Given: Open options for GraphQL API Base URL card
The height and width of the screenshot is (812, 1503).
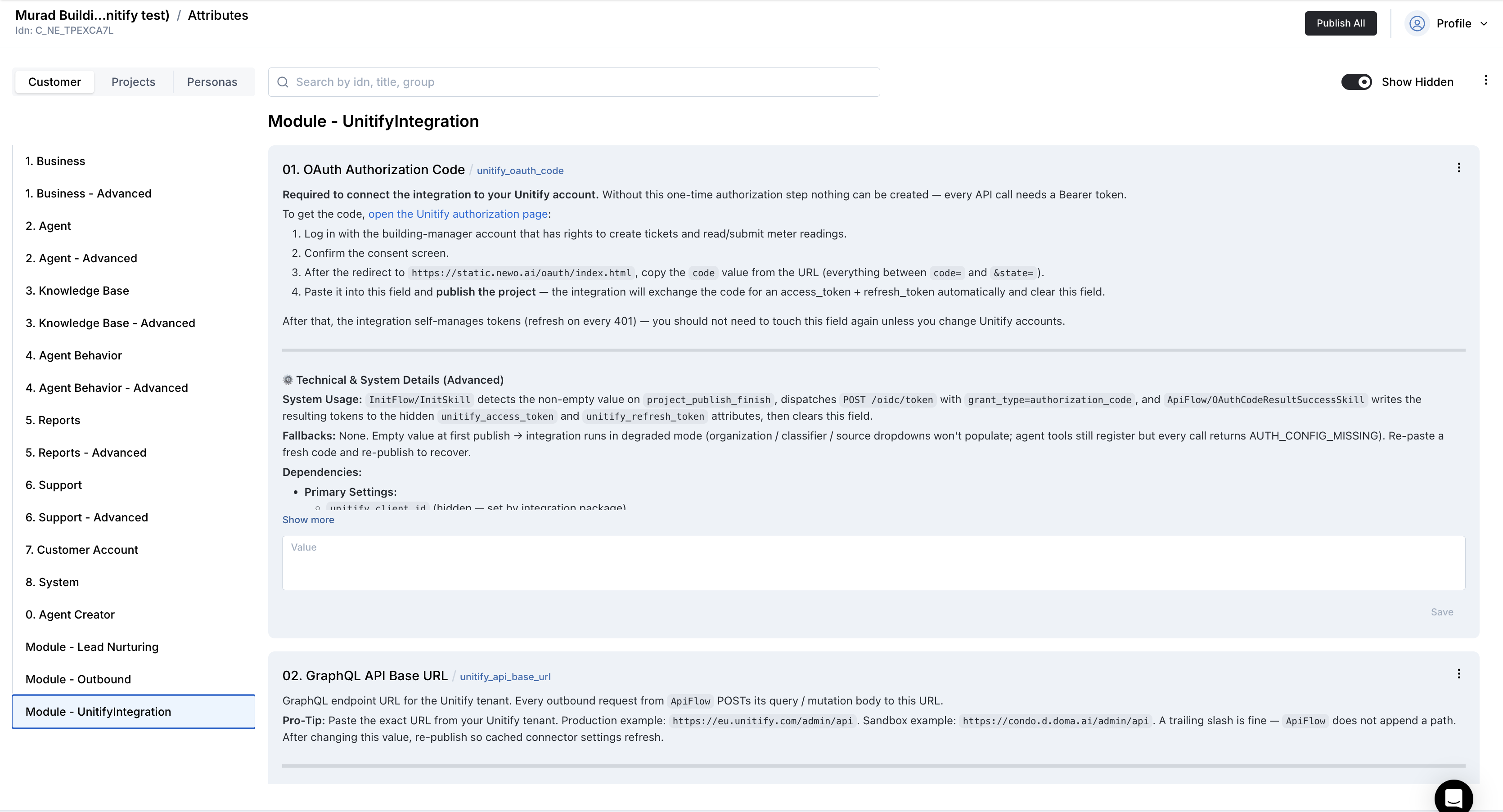Looking at the screenshot, I should click(x=1458, y=674).
